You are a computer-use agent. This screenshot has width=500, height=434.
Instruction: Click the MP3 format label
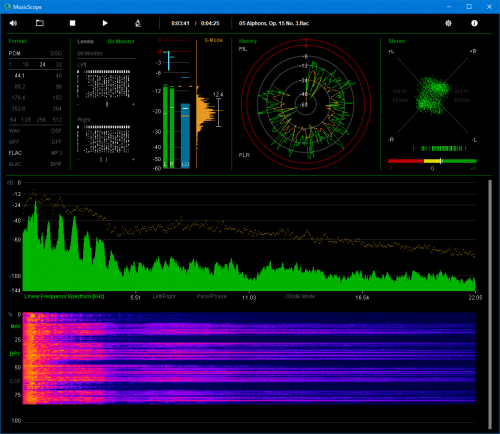click(57, 153)
